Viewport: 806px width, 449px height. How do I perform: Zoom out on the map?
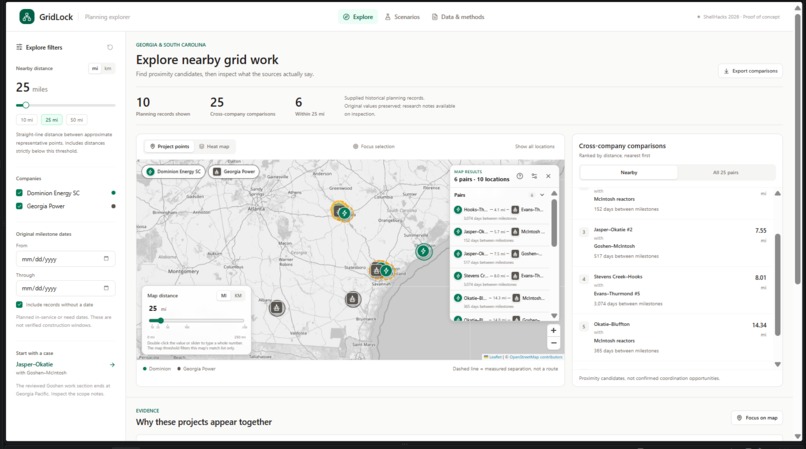tap(554, 343)
